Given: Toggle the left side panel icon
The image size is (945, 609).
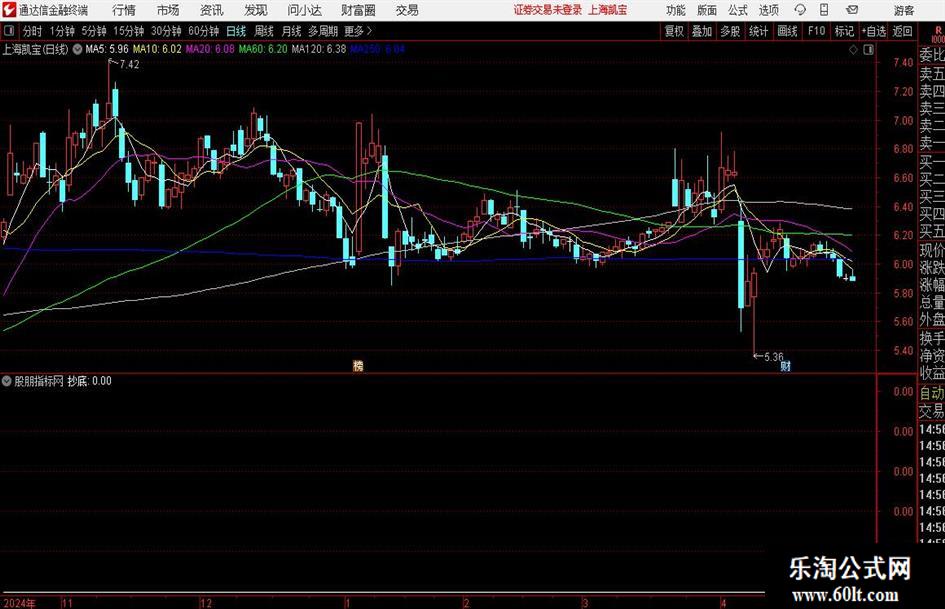Looking at the screenshot, I should (9, 31).
